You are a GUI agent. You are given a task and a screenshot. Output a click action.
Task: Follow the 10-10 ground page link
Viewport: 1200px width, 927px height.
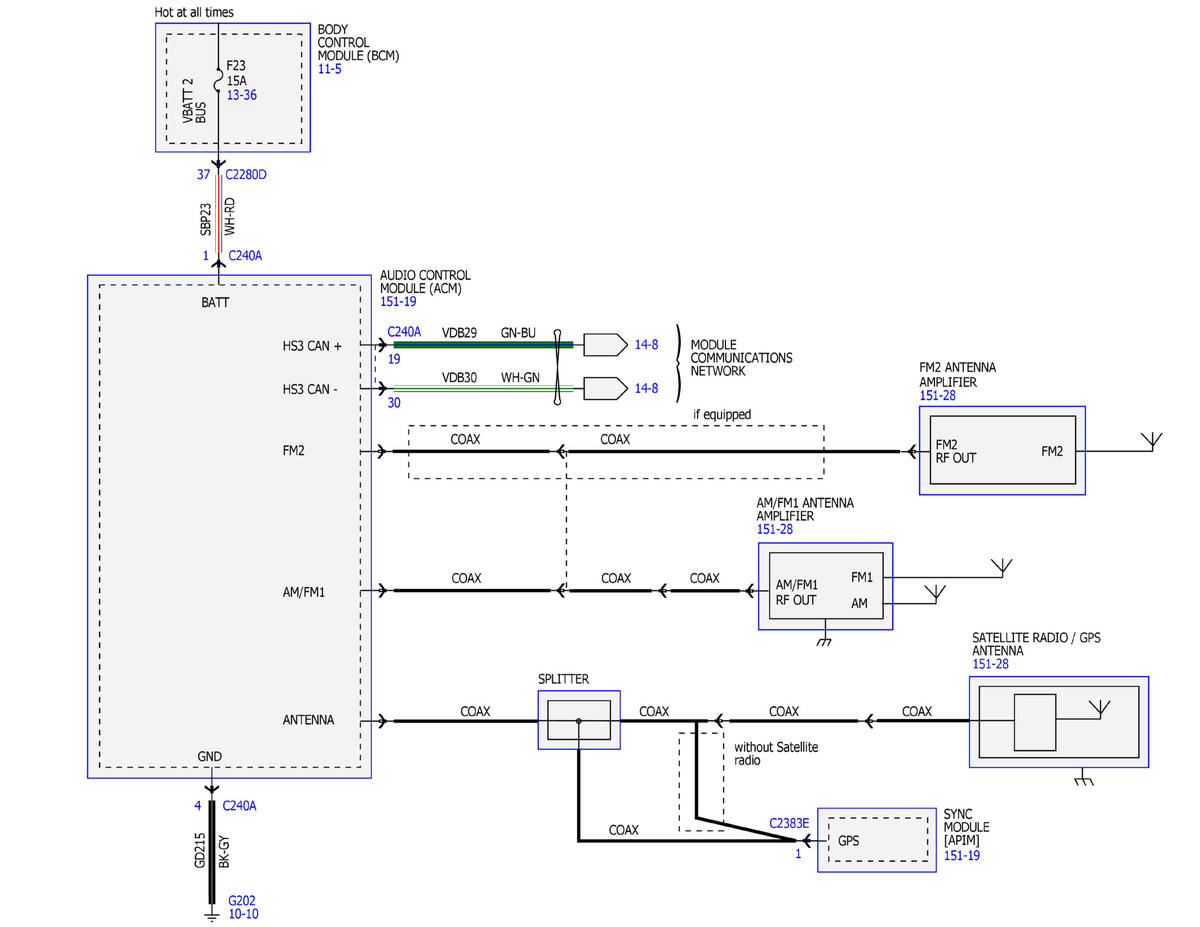244,914
